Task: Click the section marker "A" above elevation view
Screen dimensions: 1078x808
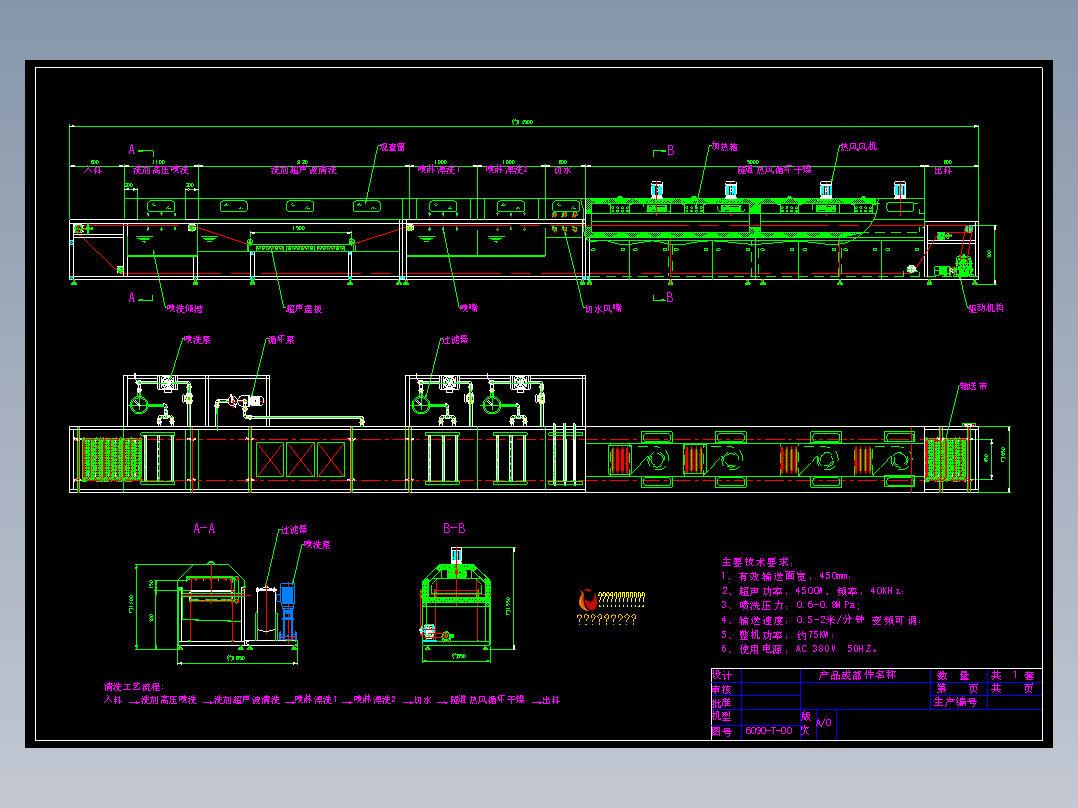Action: coord(132,149)
